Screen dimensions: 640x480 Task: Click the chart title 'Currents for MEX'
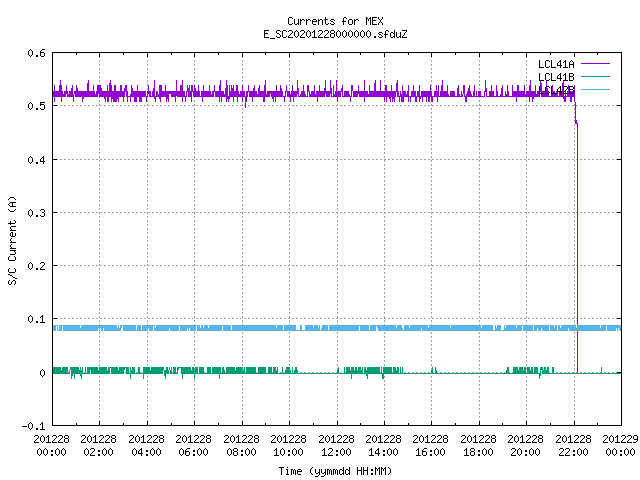(335, 21)
